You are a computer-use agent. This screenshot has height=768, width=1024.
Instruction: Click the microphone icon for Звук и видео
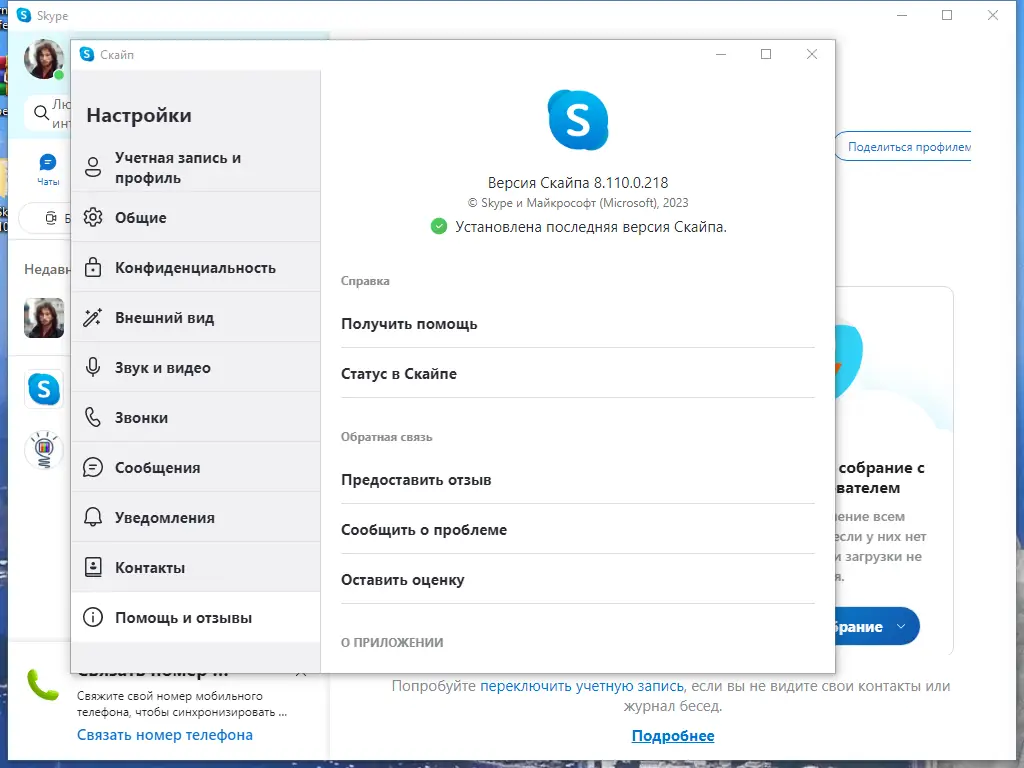click(93, 367)
